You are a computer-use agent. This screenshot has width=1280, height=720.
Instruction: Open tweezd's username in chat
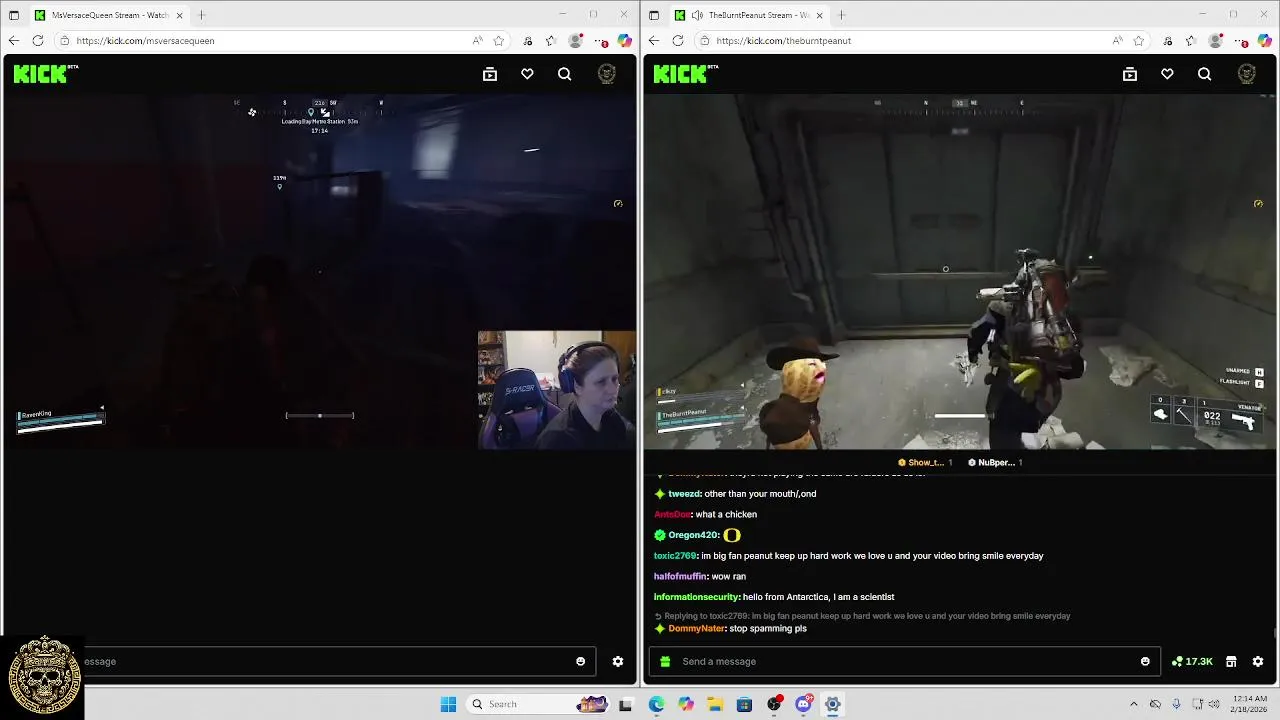(x=684, y=494)
